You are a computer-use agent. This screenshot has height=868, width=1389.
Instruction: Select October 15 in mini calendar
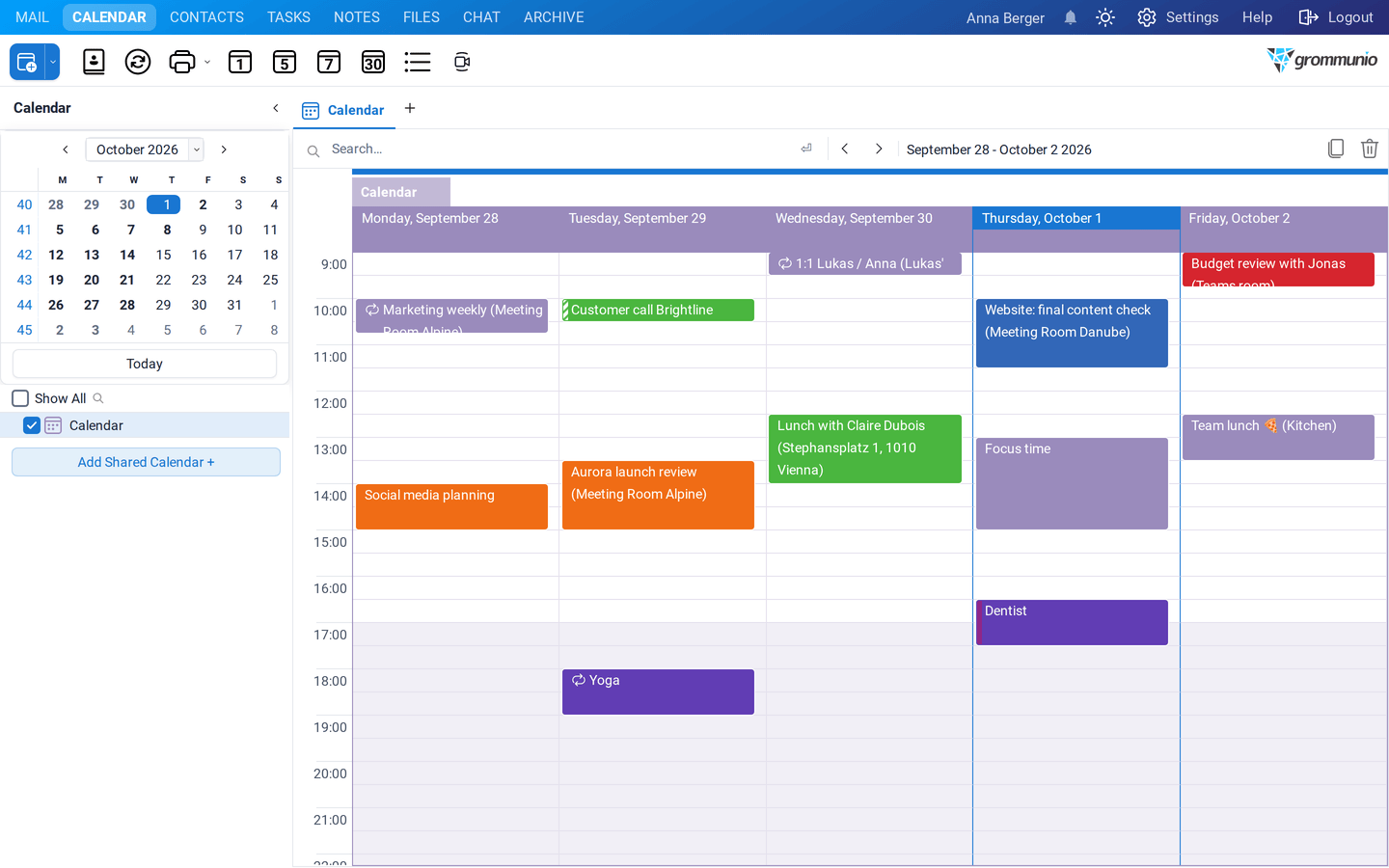tap(164, 255)
